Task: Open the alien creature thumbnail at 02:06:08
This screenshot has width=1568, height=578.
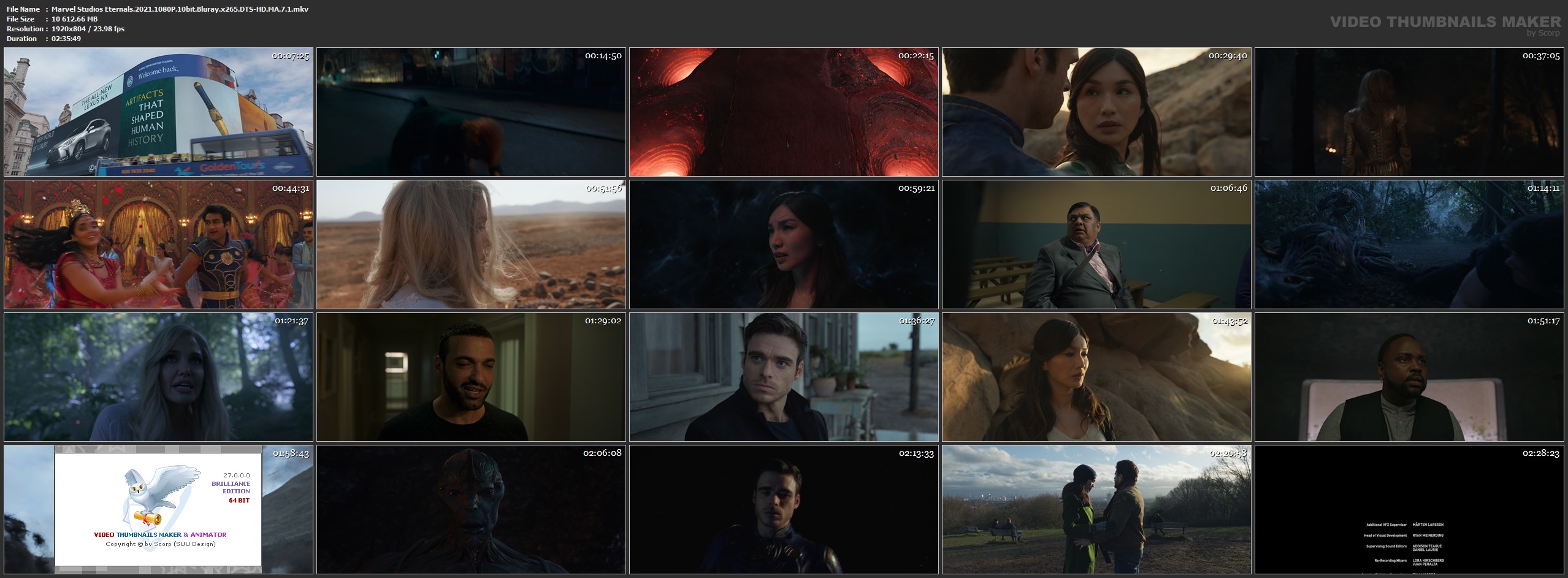Action: pos(471,510)
